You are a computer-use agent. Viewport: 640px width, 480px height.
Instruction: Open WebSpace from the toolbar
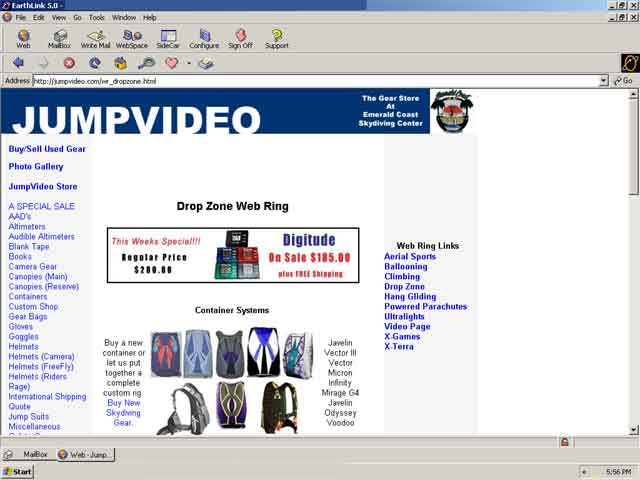[x=132, y=39]
